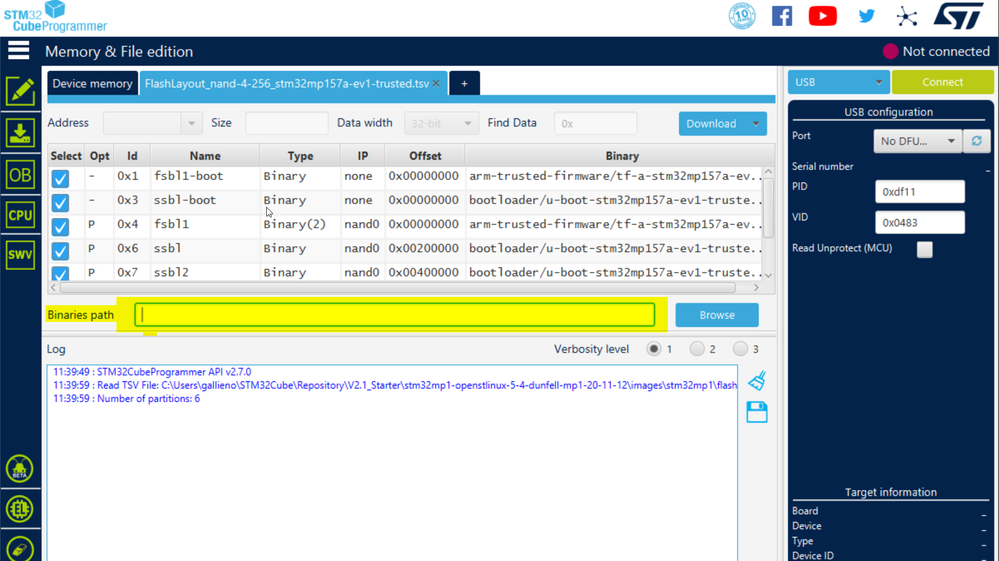Open the SWV viewer panel
The image size is (999, 561).
point(20,255)
